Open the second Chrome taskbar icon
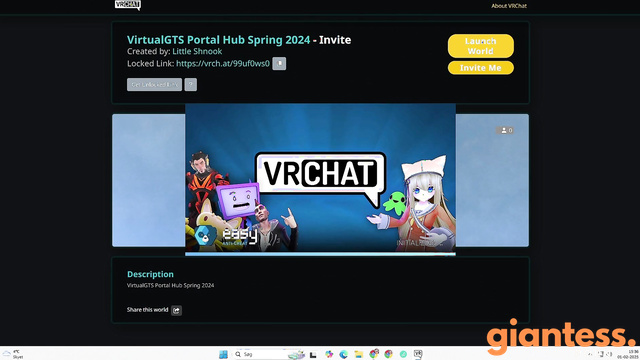640x360 pixels. [x=388, y=354]
